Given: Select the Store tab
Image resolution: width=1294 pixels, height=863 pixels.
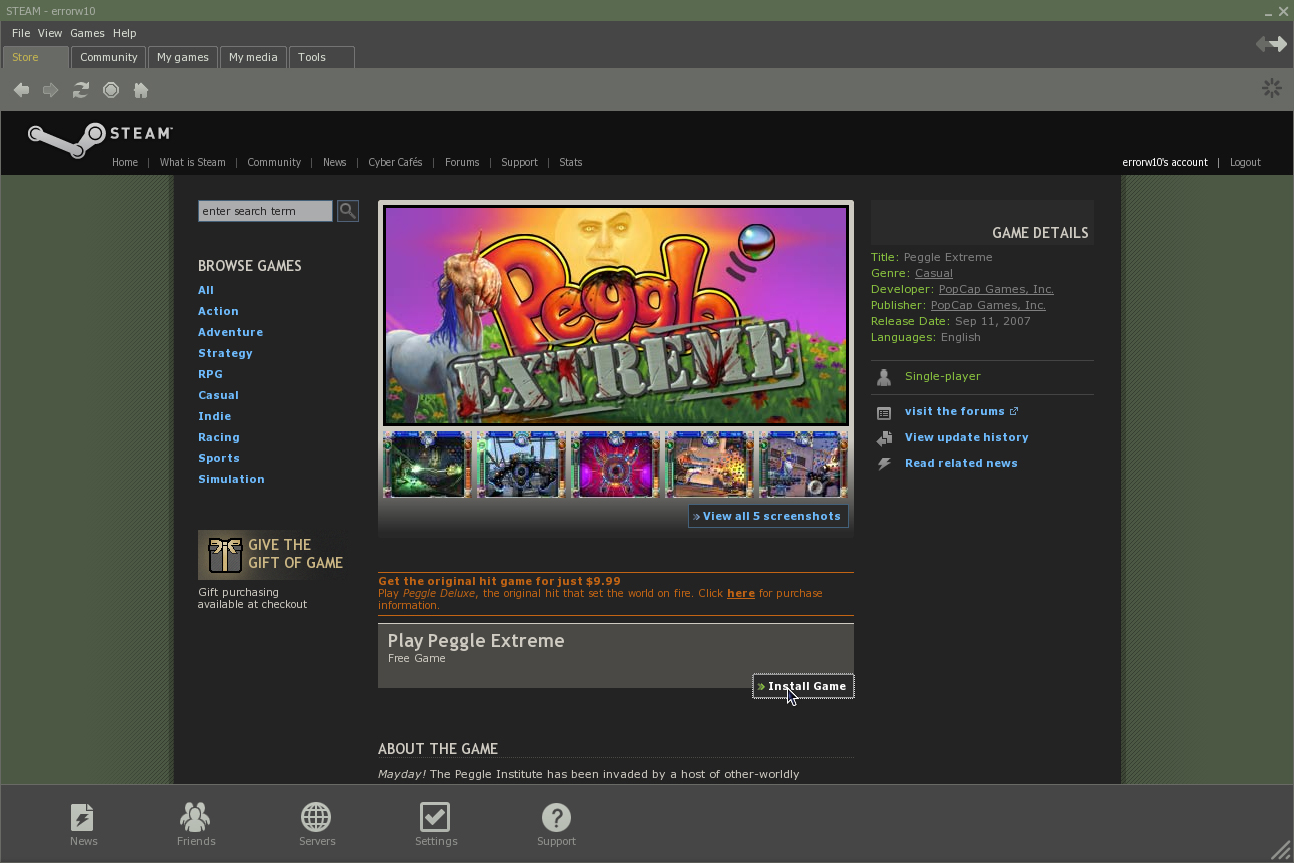Looking at the screenshot, I should click(36, 57).
